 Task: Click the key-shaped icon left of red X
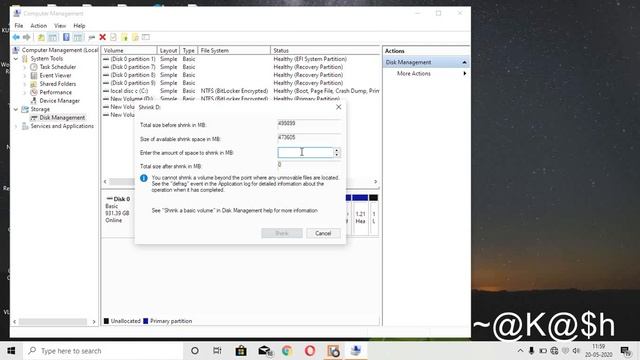click(x=91, y=38)
